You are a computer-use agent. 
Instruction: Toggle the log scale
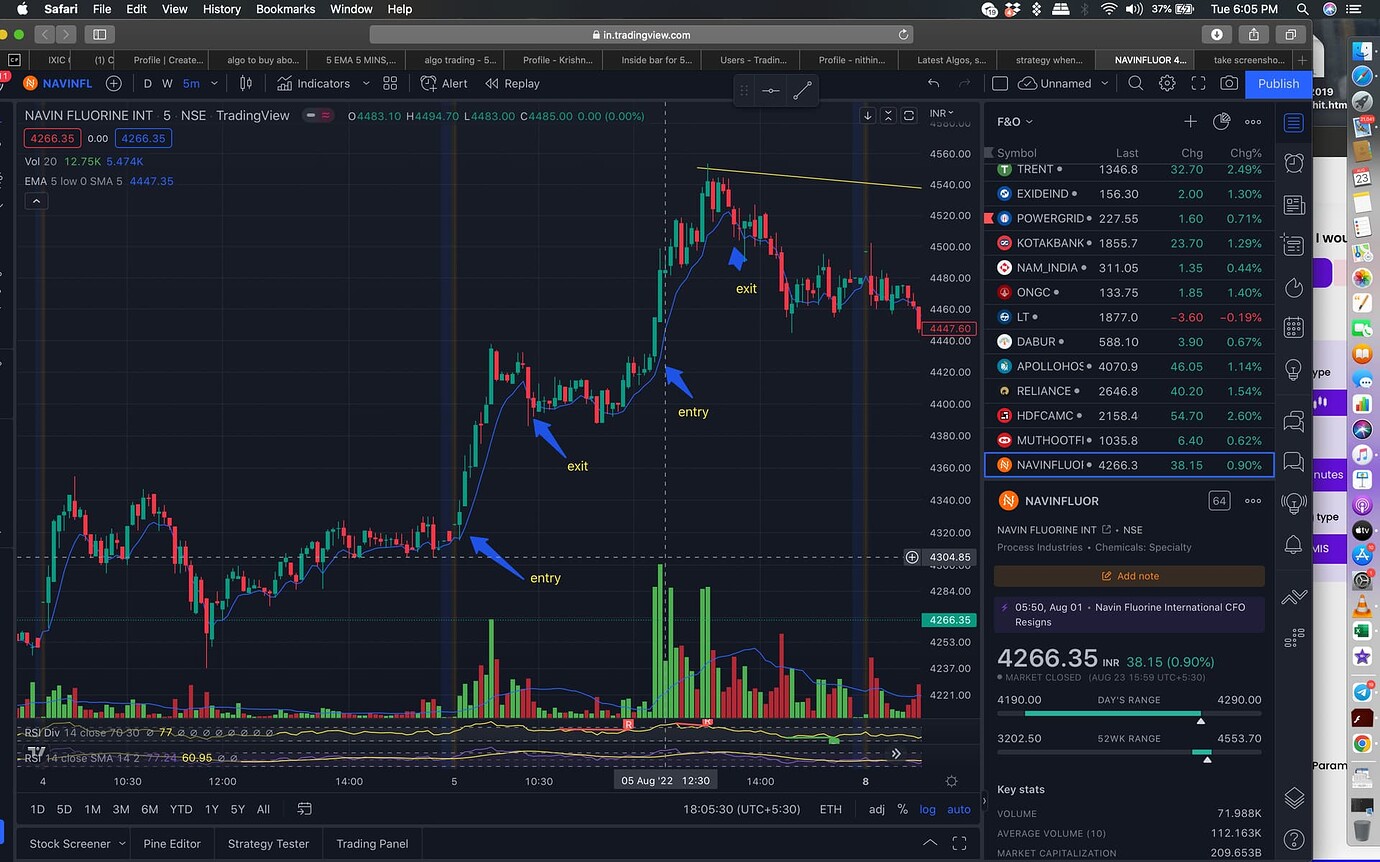point(928,809)
